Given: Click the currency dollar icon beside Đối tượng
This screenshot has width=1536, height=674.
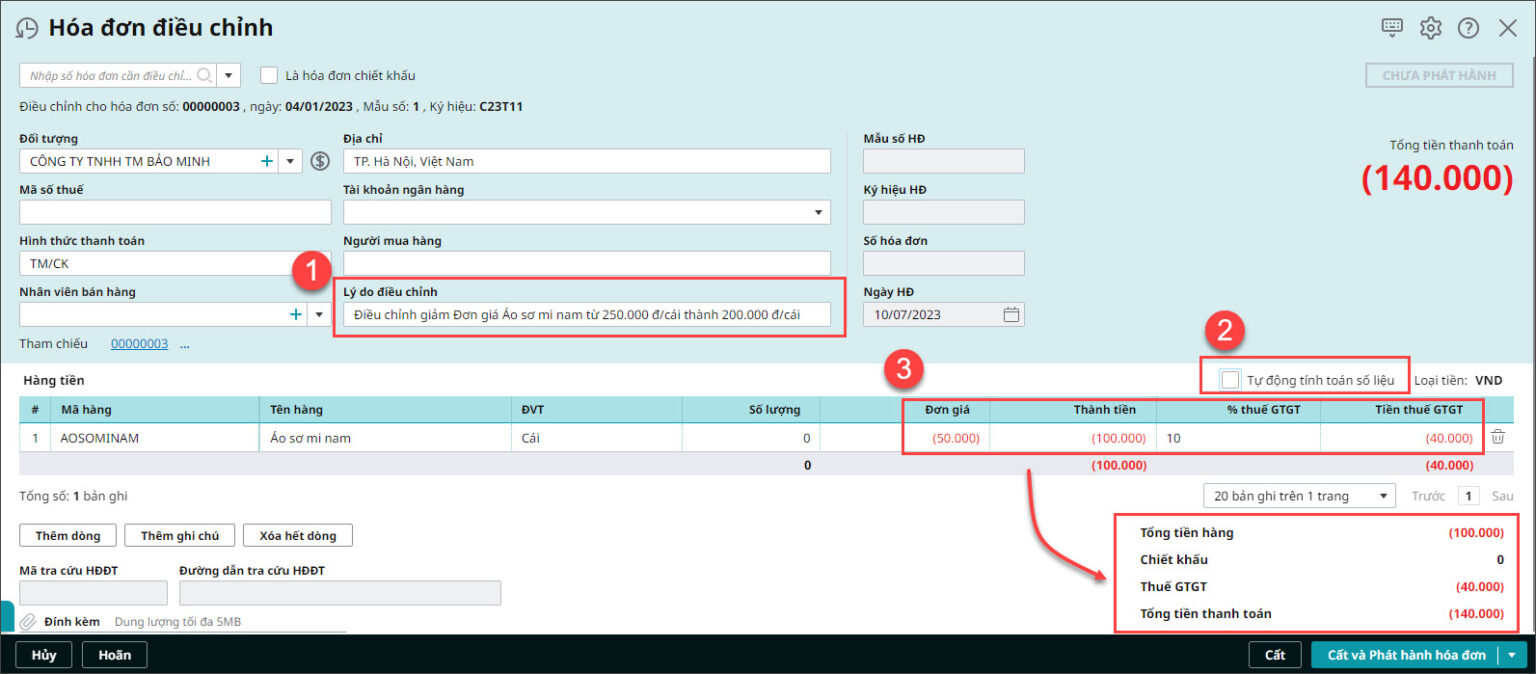Looking at the screenshot, I should 320,161.
